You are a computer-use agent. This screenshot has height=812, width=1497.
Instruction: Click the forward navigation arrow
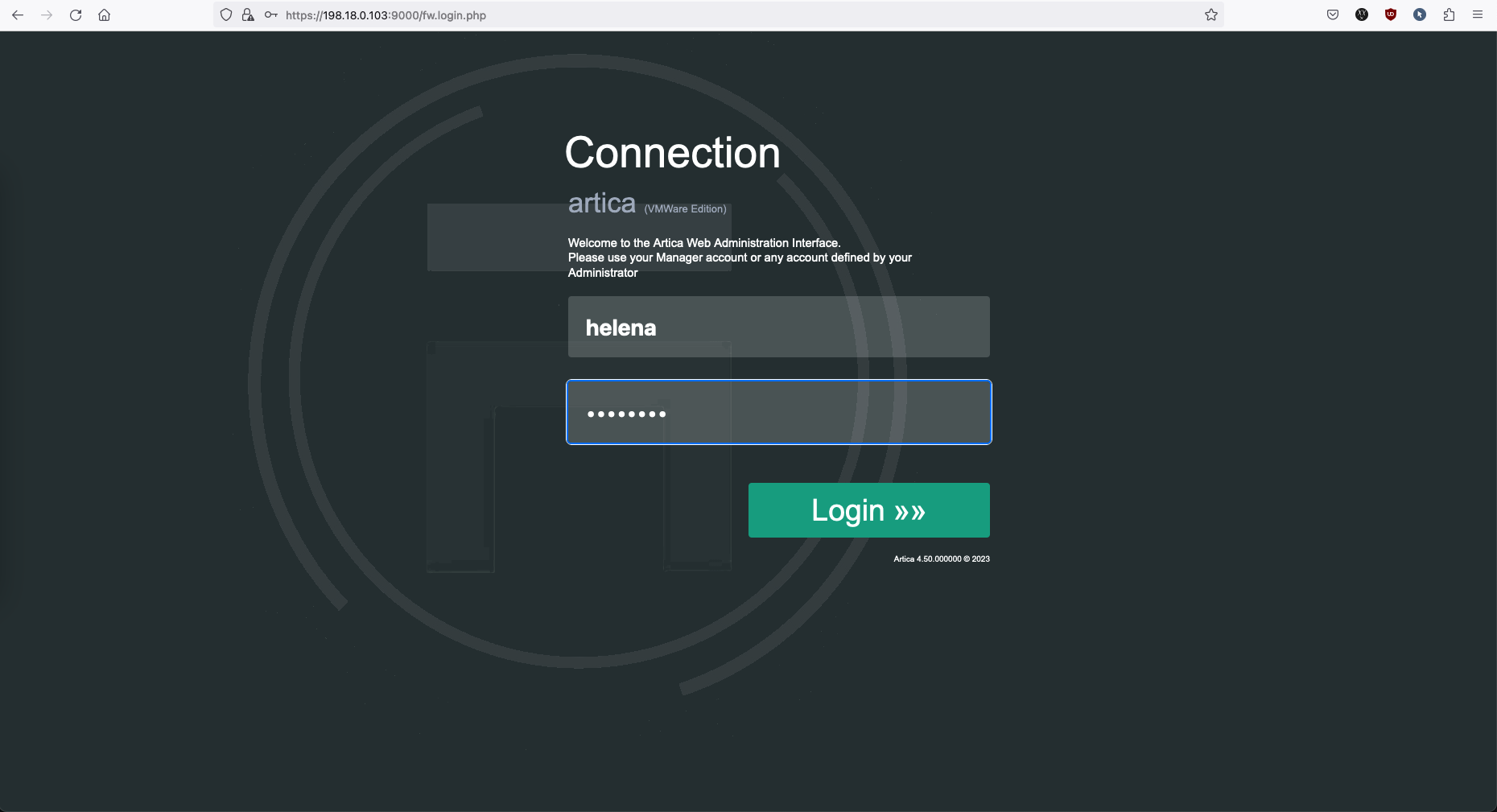[47, 15]
